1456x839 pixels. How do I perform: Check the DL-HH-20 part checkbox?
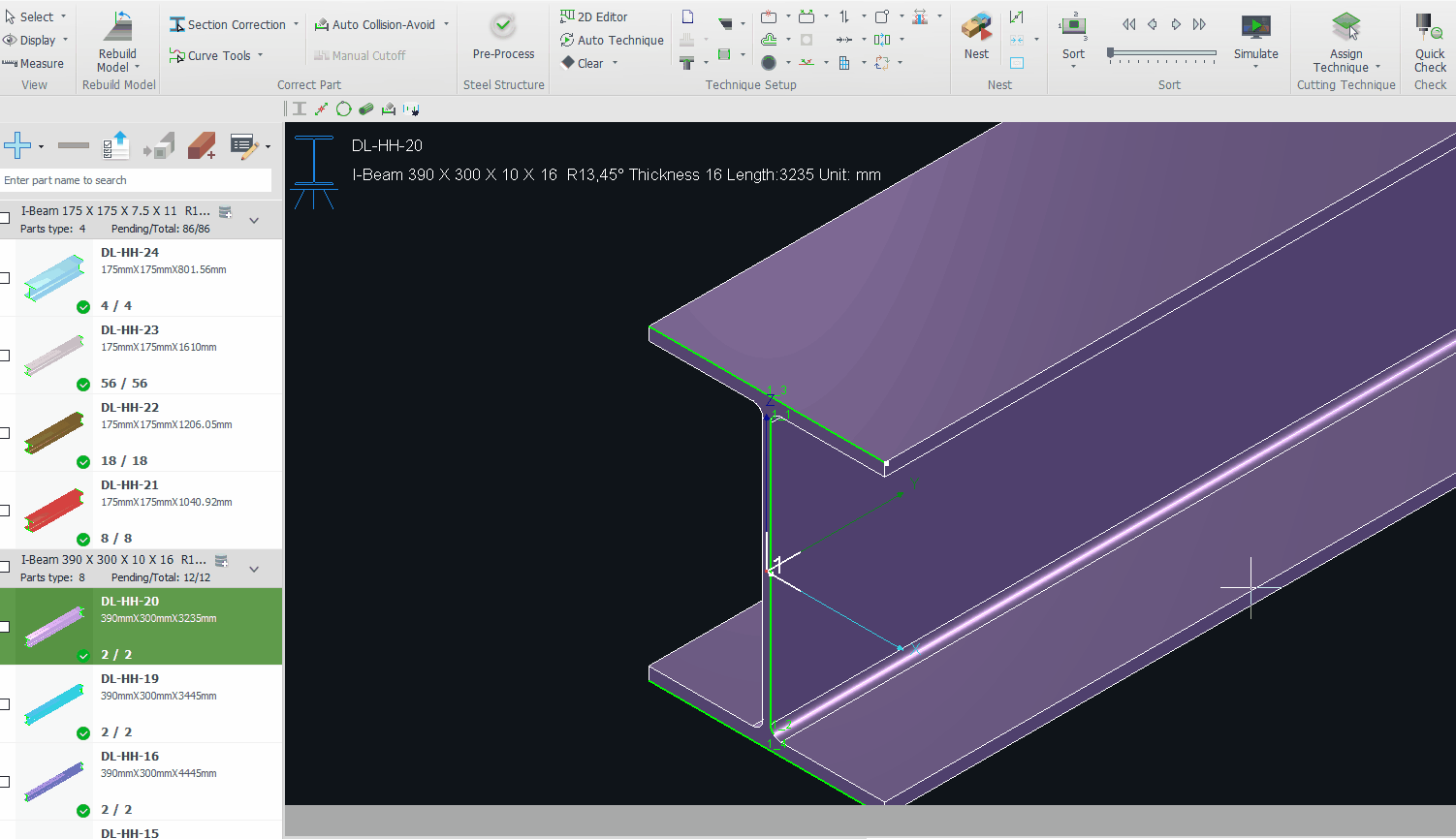tap(5, 627)
